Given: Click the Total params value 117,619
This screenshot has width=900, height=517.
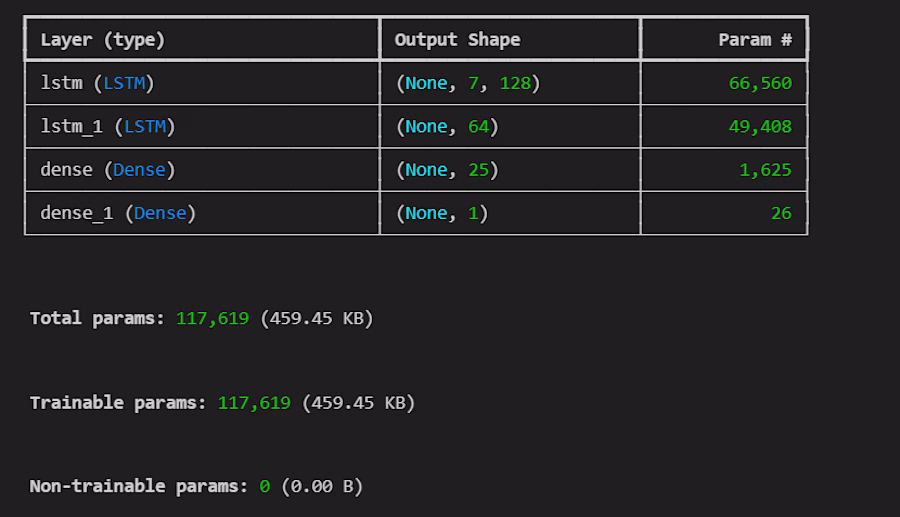Looking at the screenshot, I should pos(212,318).
